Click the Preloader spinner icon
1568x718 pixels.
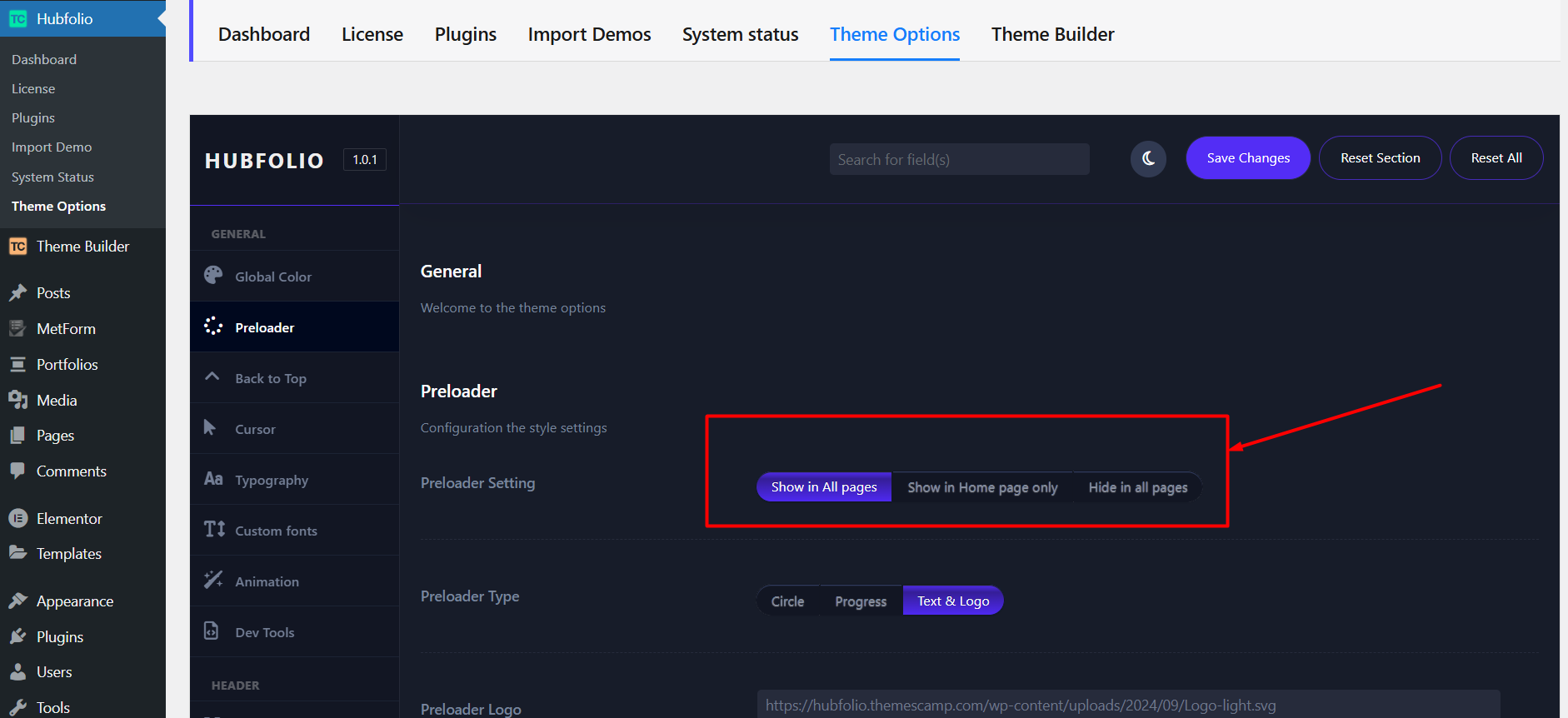(x=213, y=326)
